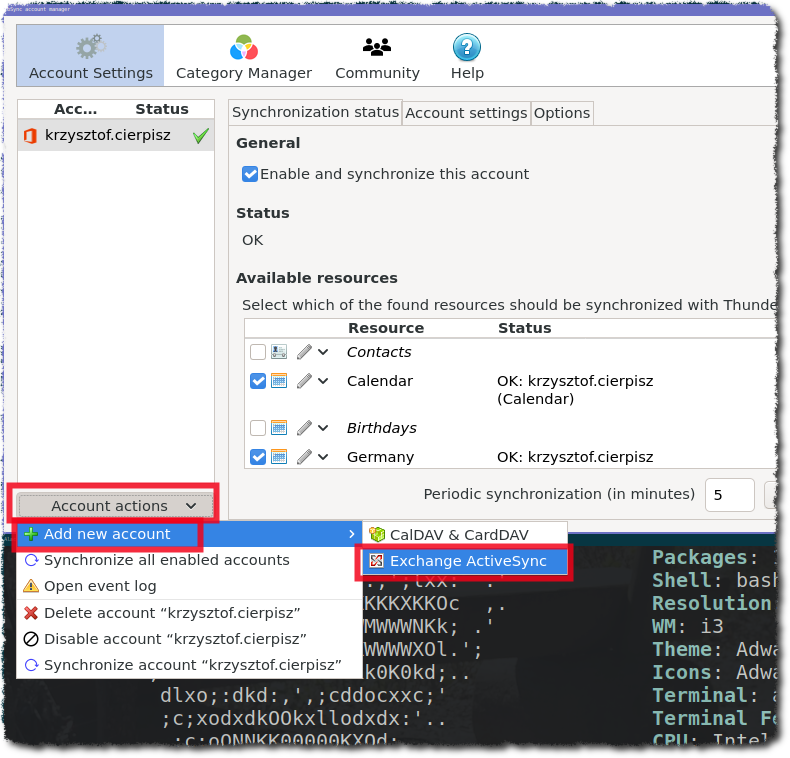Enable the Birthdays resource checkbox

[258, 428]
